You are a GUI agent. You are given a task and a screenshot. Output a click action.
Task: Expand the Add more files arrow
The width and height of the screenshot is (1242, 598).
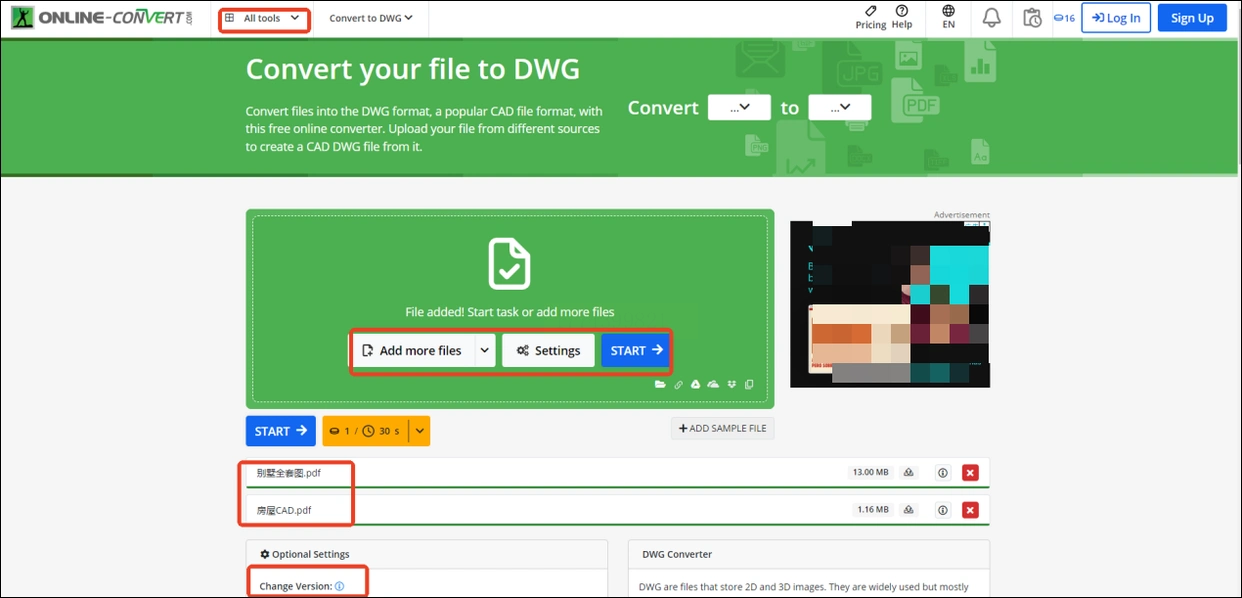pyautogui.click(x=485, y=350)
